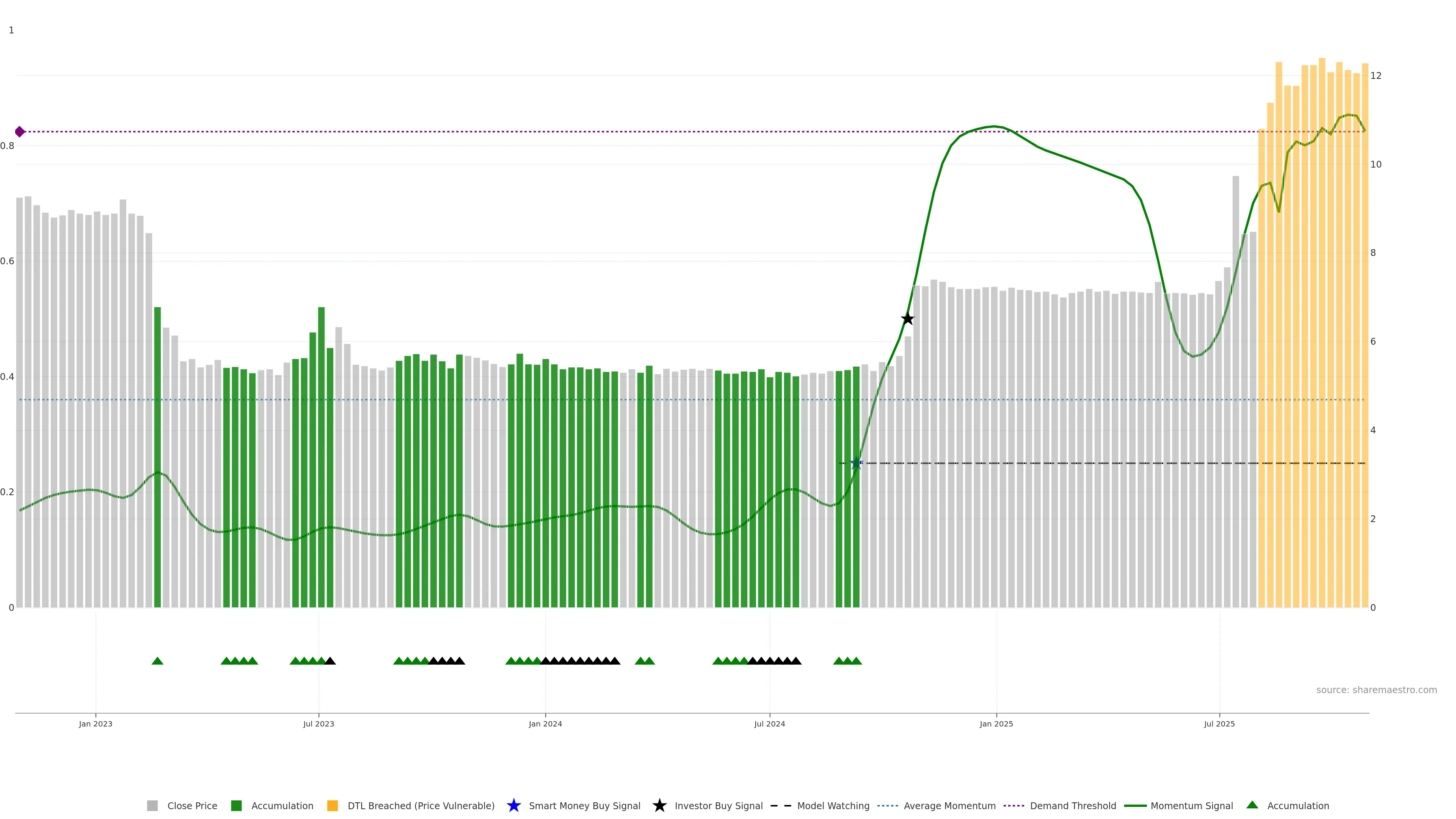Hide DTL Breached (Price Vulnerable) series

(x=420, y=805)
